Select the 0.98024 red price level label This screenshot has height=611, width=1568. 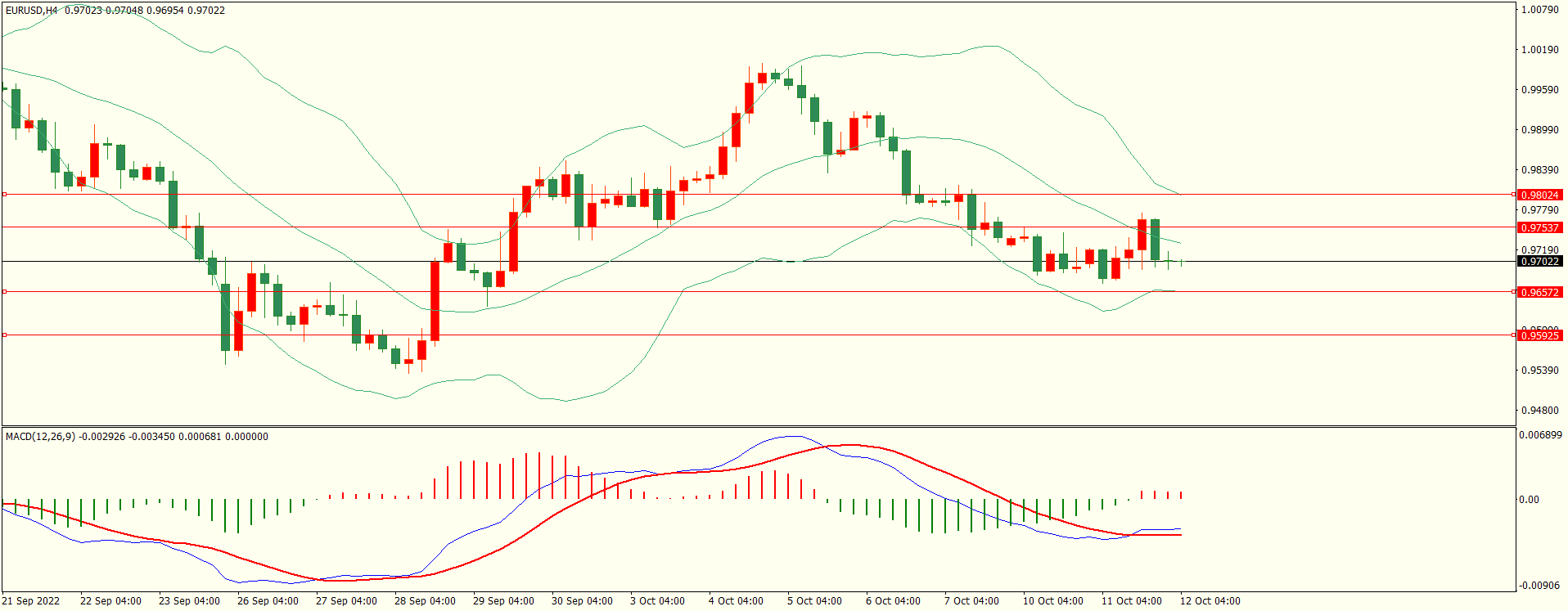(1539, 195)
